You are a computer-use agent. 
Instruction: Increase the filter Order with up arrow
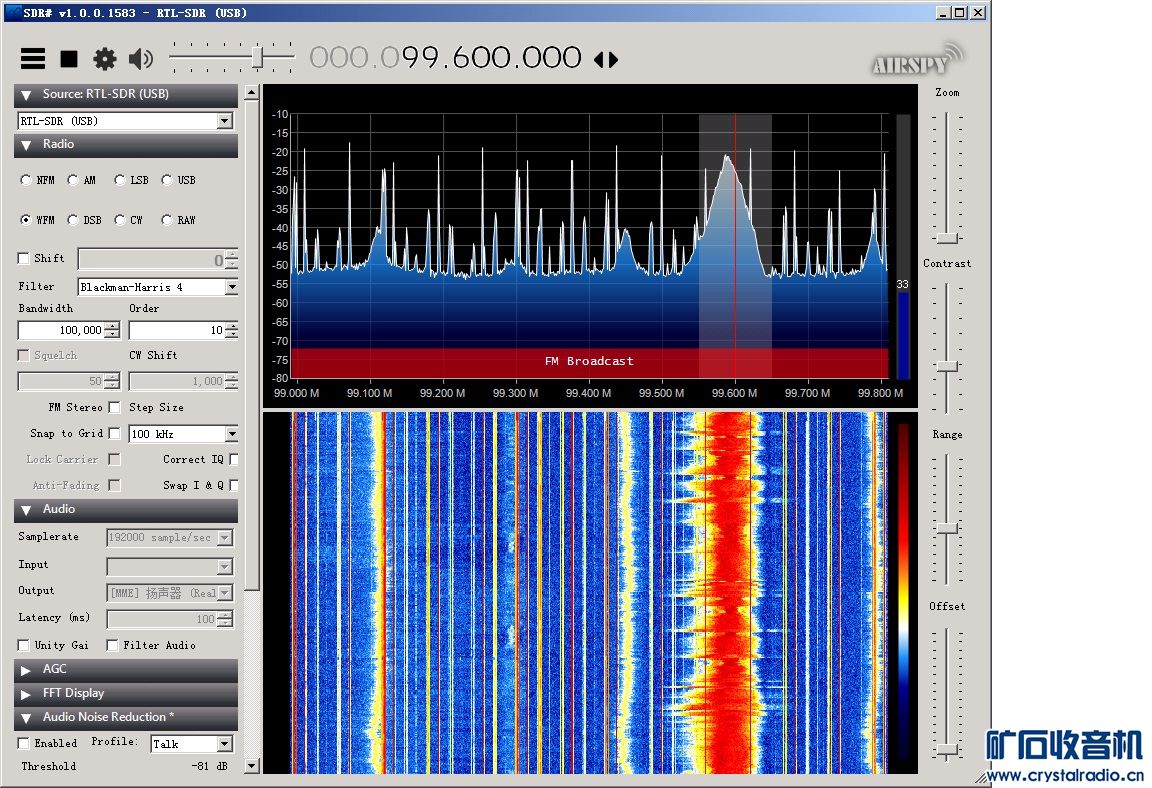tap(231, 326)
